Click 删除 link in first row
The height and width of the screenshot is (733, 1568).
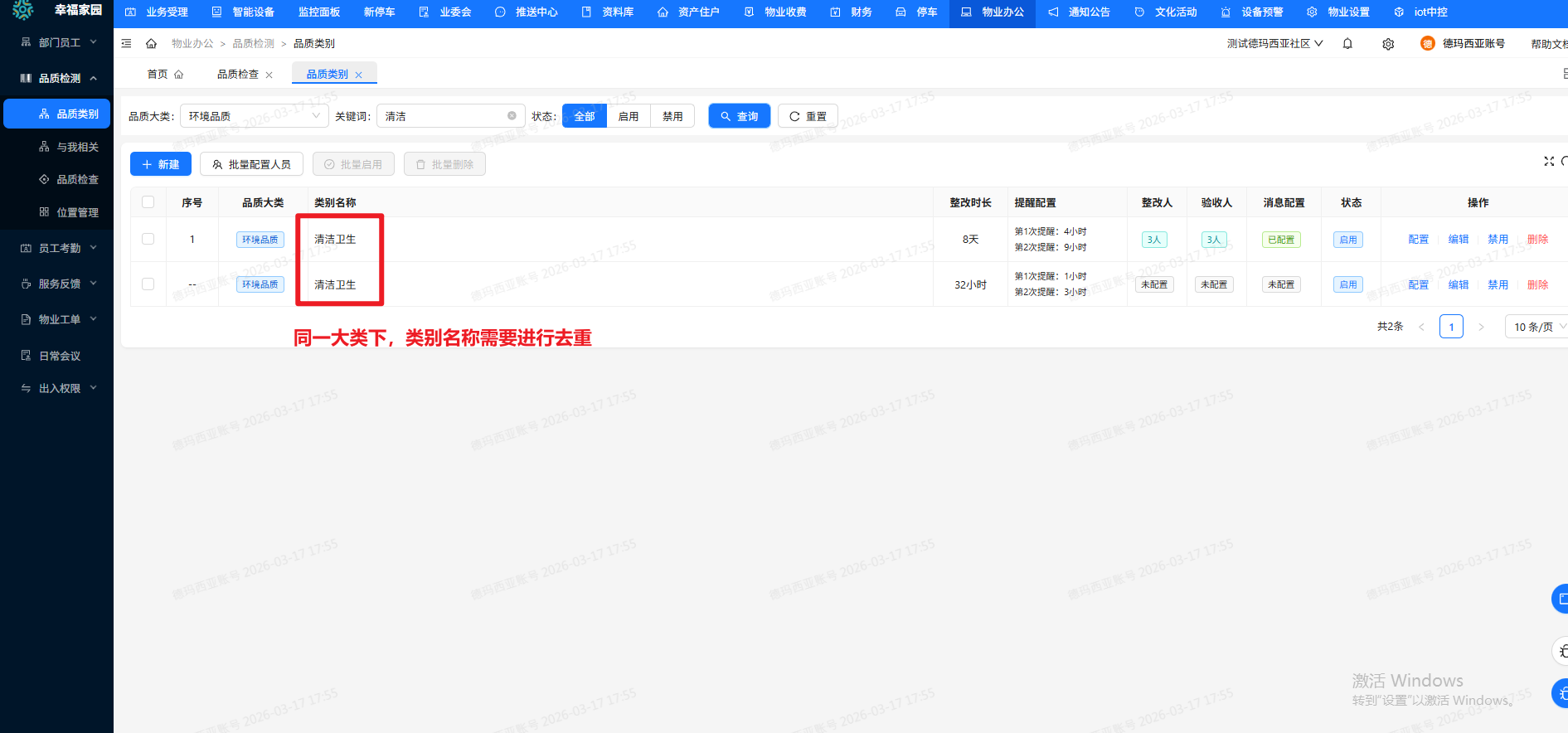coord(1537,239)
